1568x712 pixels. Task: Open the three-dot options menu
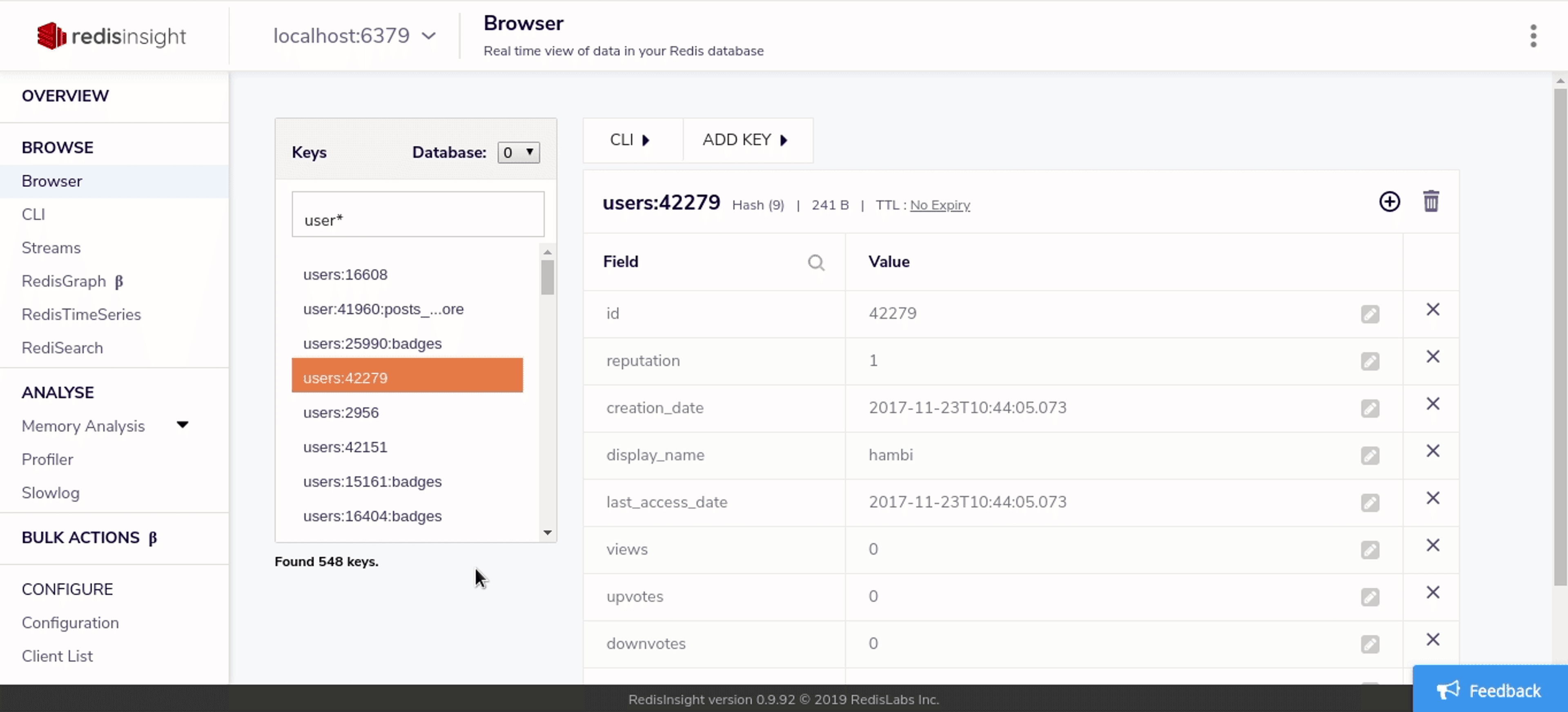point(1533,36)
